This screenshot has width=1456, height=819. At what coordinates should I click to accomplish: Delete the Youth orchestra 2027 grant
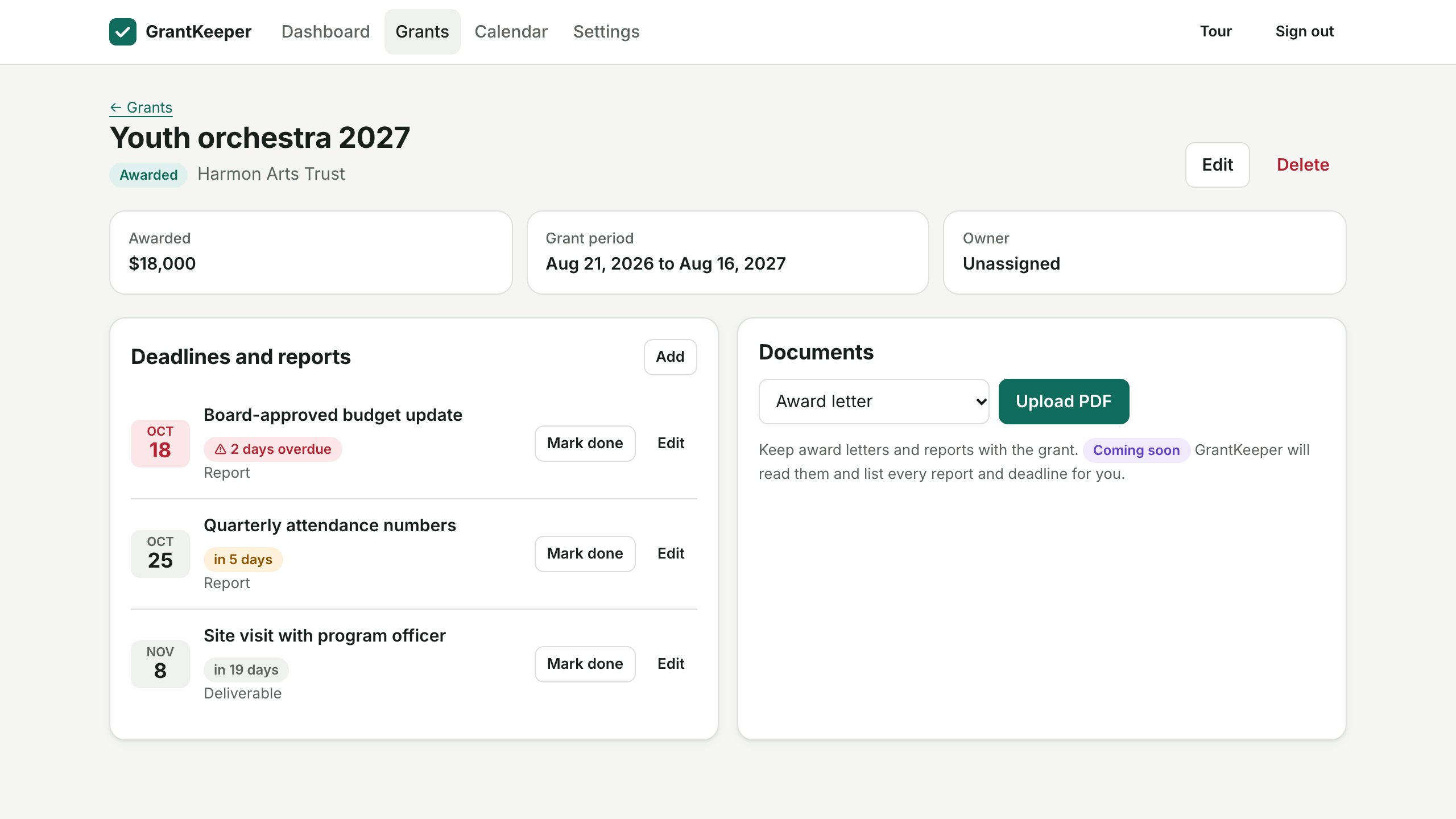coord(1303,165)
